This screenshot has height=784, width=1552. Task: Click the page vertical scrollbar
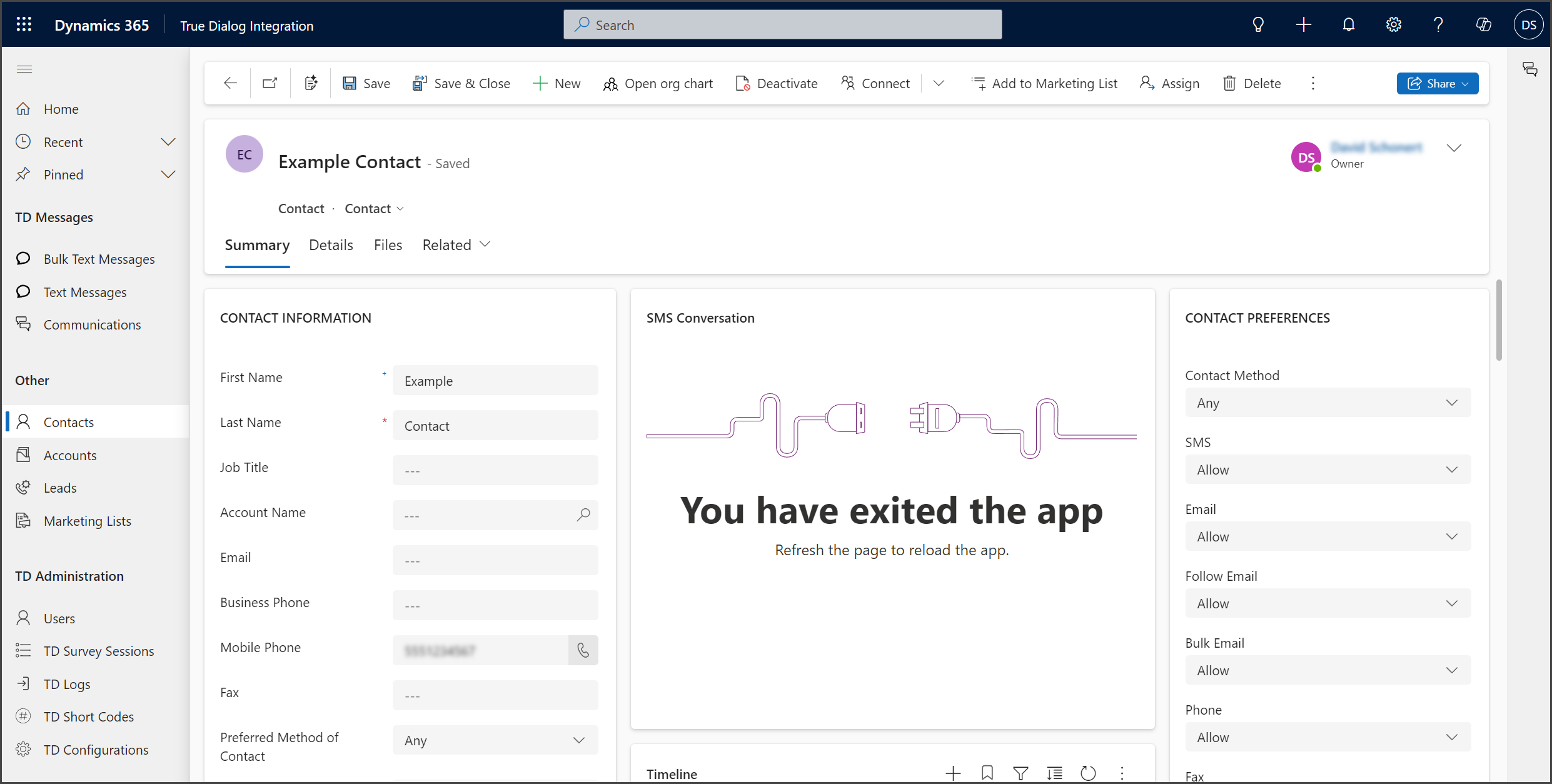pyautogui.click(x=1499, y=320)
